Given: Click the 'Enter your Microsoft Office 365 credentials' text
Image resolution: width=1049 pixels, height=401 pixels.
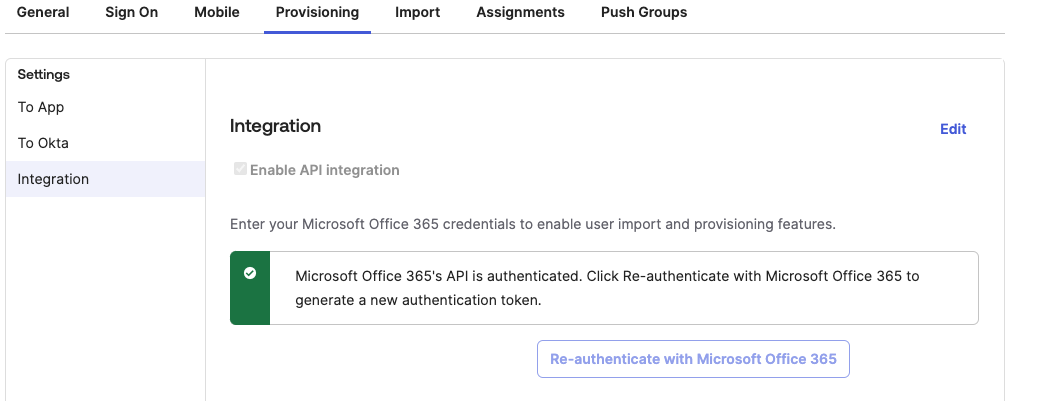Looking at the screenshot, I should (x=533, y=224).
